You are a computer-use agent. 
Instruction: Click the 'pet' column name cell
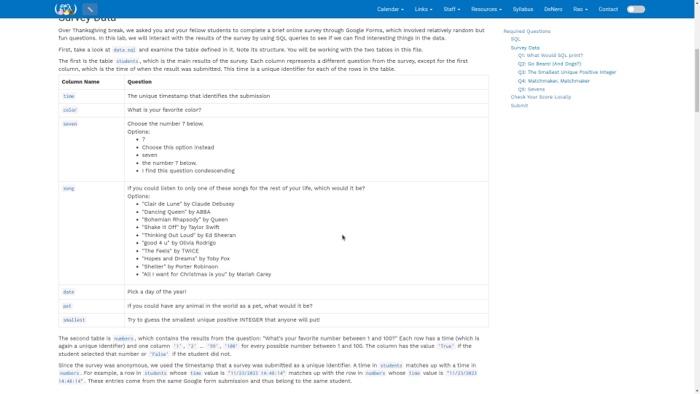[91, 306]
